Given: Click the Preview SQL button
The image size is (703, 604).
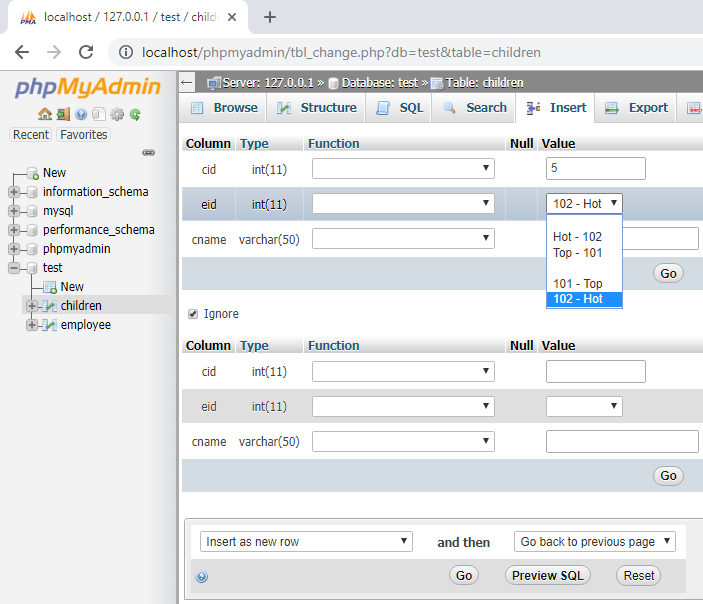Looking at the screenshot, I should coord(547,575).
